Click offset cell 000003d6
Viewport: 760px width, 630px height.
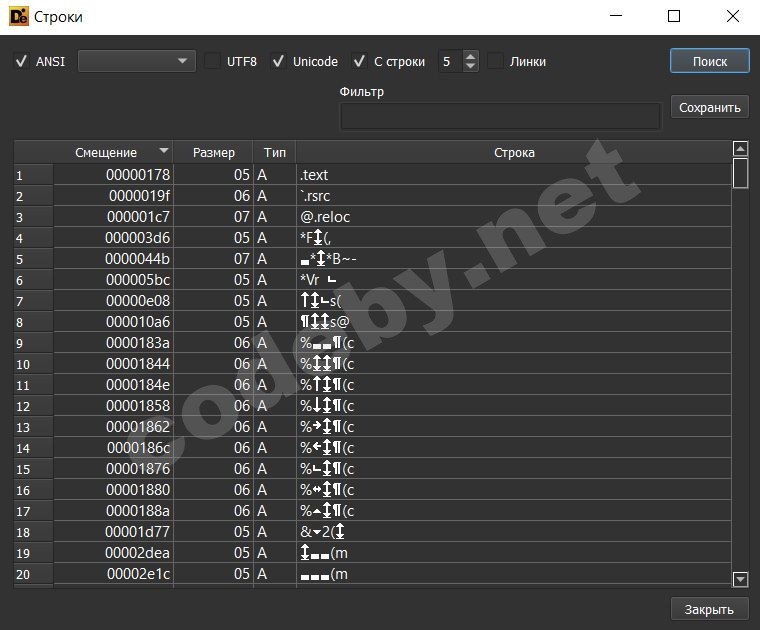point(113,237)
